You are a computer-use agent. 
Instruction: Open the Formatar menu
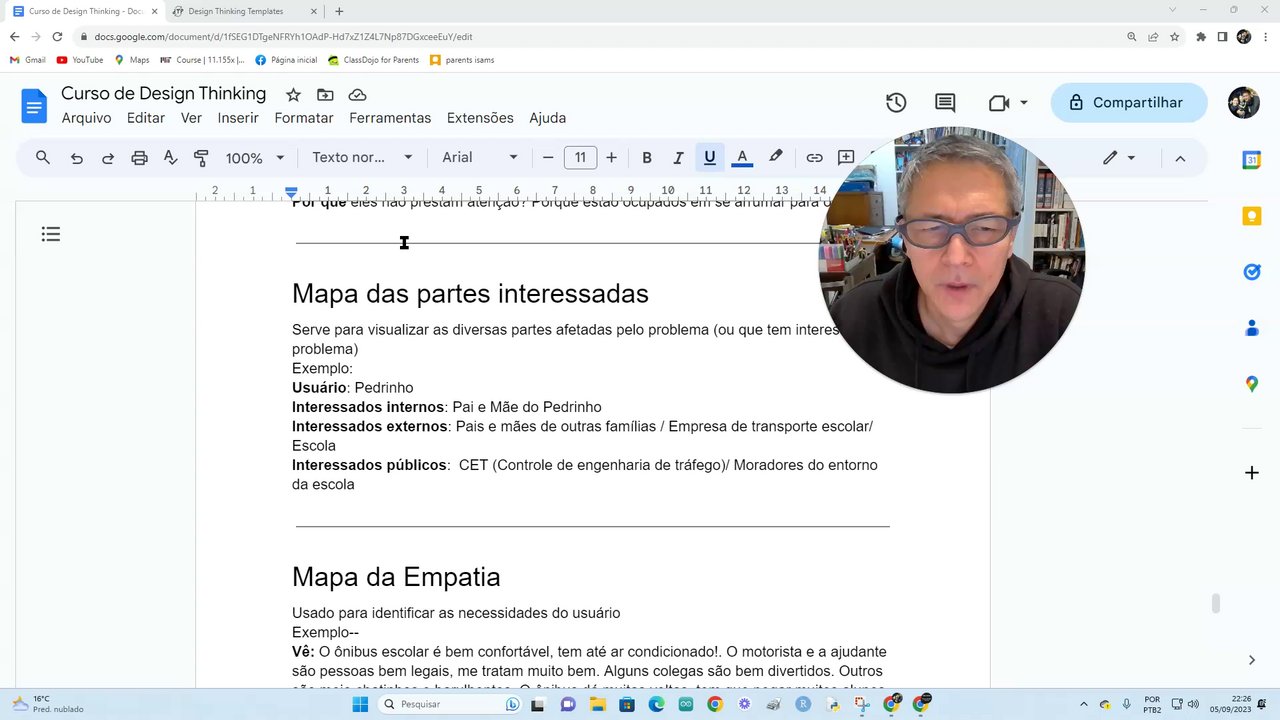click(304, 118)
